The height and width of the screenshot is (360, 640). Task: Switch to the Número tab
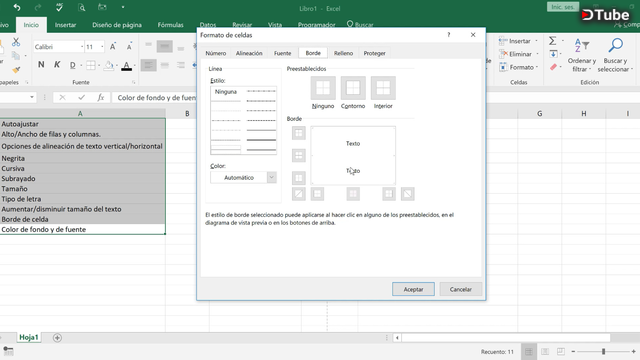tap(216, 53)
